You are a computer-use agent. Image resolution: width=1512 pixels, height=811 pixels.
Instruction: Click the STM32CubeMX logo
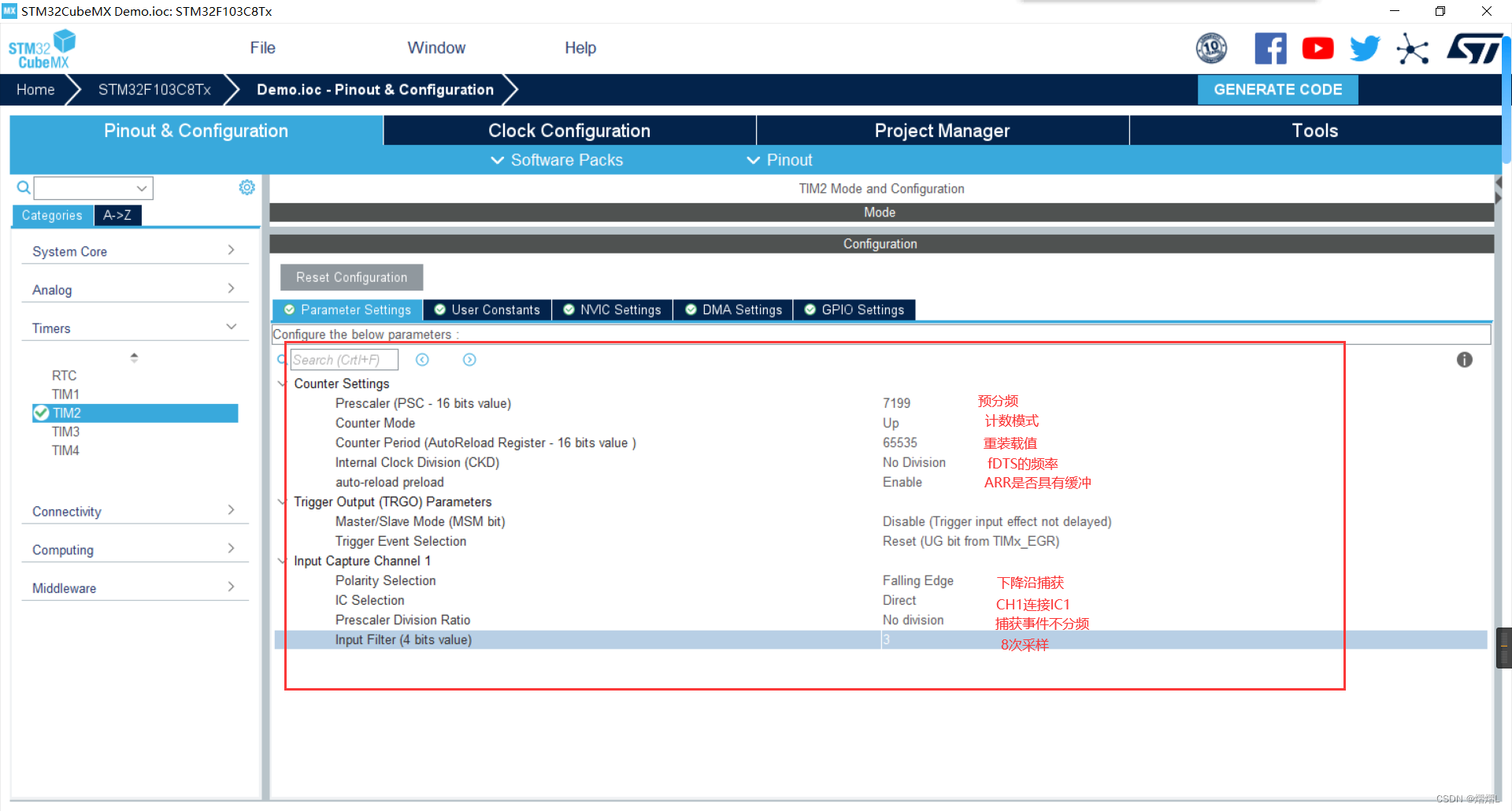pos(43,49)
